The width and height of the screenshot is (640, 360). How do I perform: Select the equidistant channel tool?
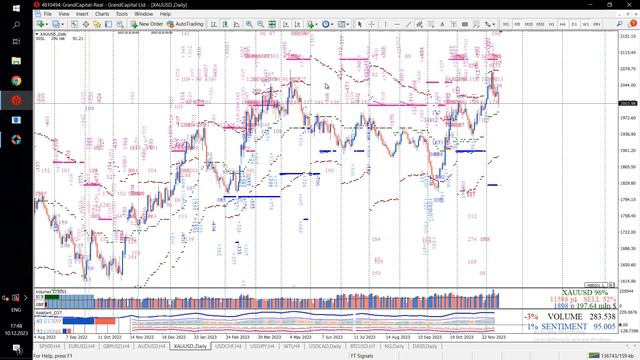pyautogui.click(x=419, y=24)
